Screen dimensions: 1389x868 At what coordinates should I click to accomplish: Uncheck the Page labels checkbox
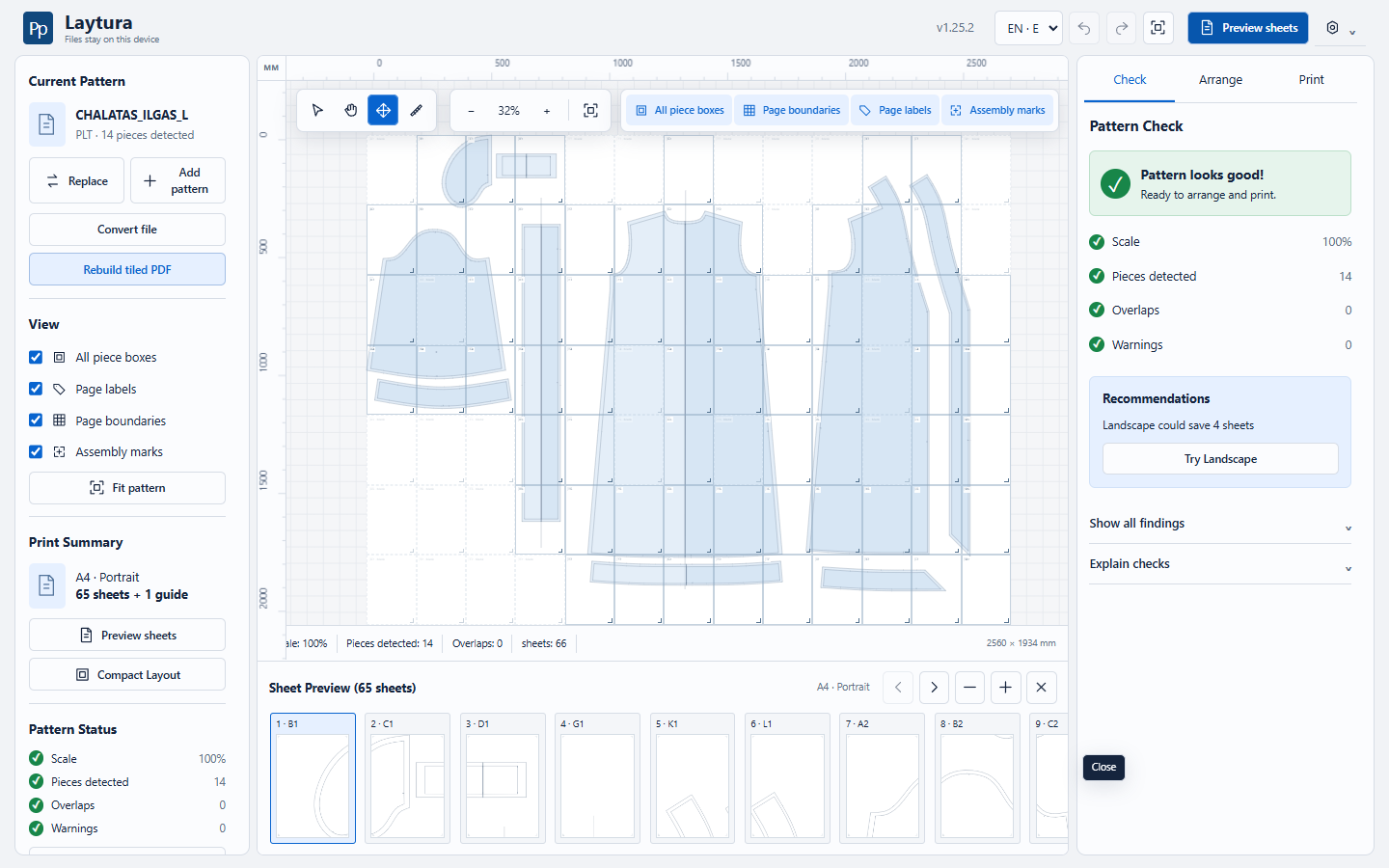[x=36, y=389]
